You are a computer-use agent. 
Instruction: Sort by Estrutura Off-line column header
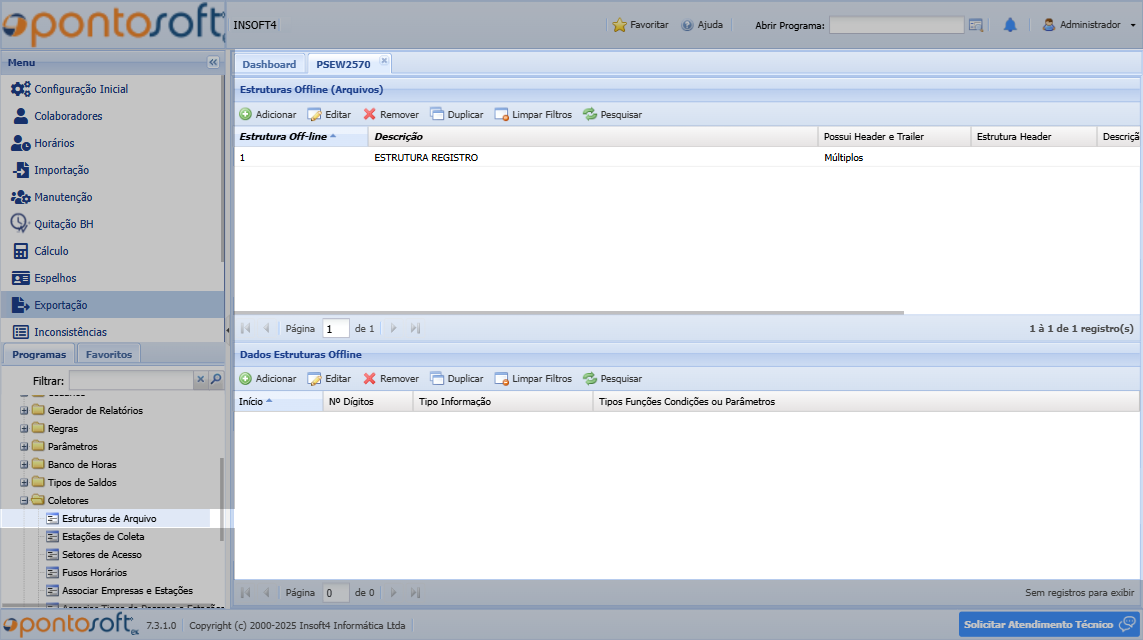pyautogui.click(x=285, y=136)
